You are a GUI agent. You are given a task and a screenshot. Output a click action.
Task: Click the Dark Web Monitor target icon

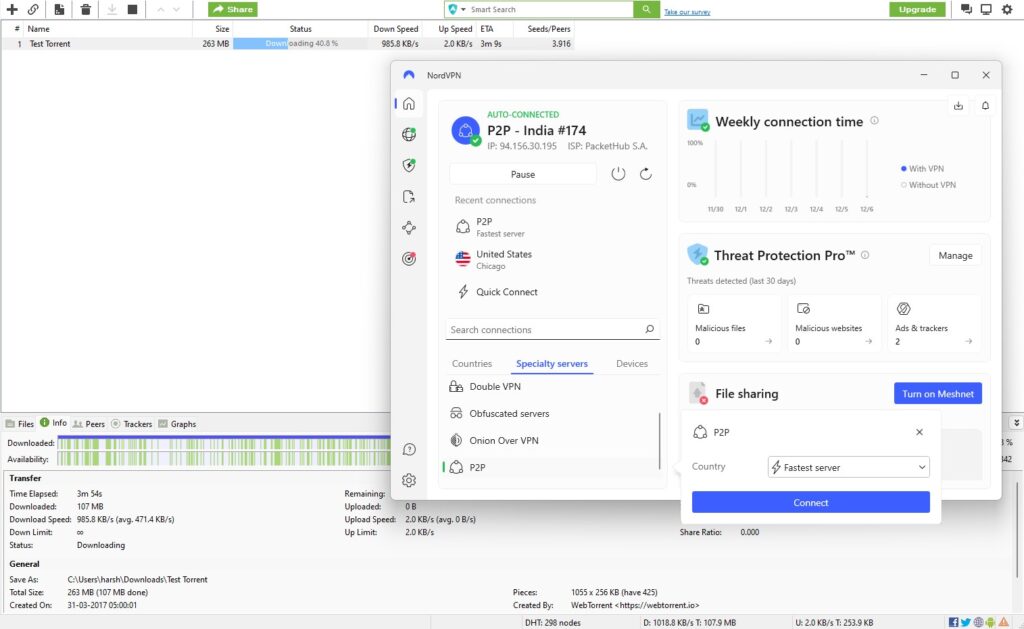coord(408,258)
